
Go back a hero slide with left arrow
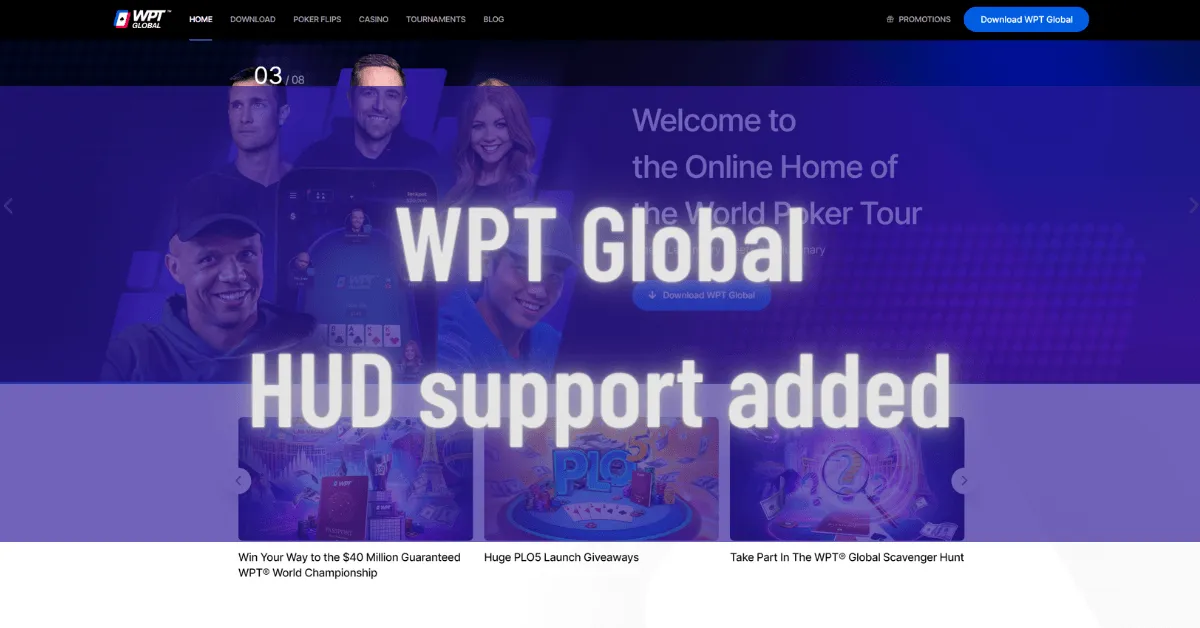tap(8, 205)
